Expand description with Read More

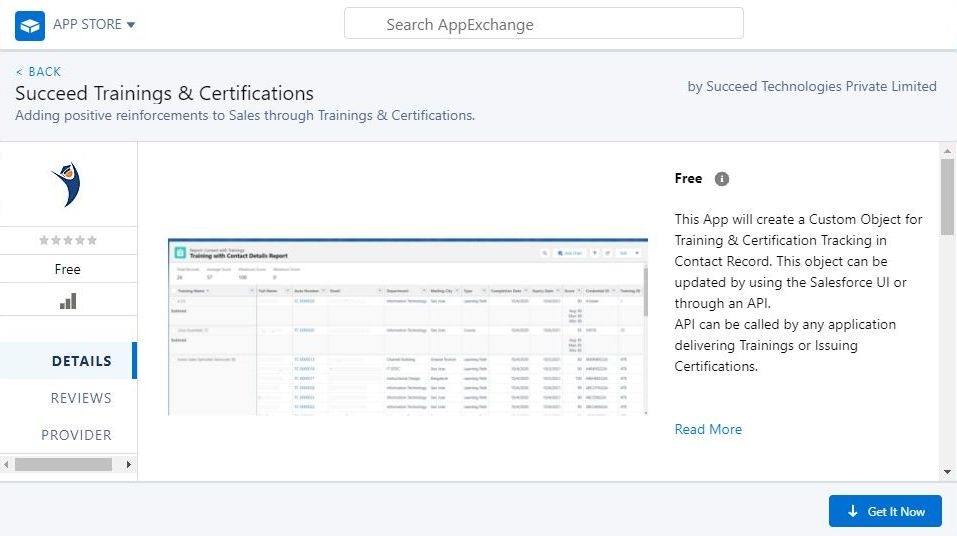coord(708,429)
